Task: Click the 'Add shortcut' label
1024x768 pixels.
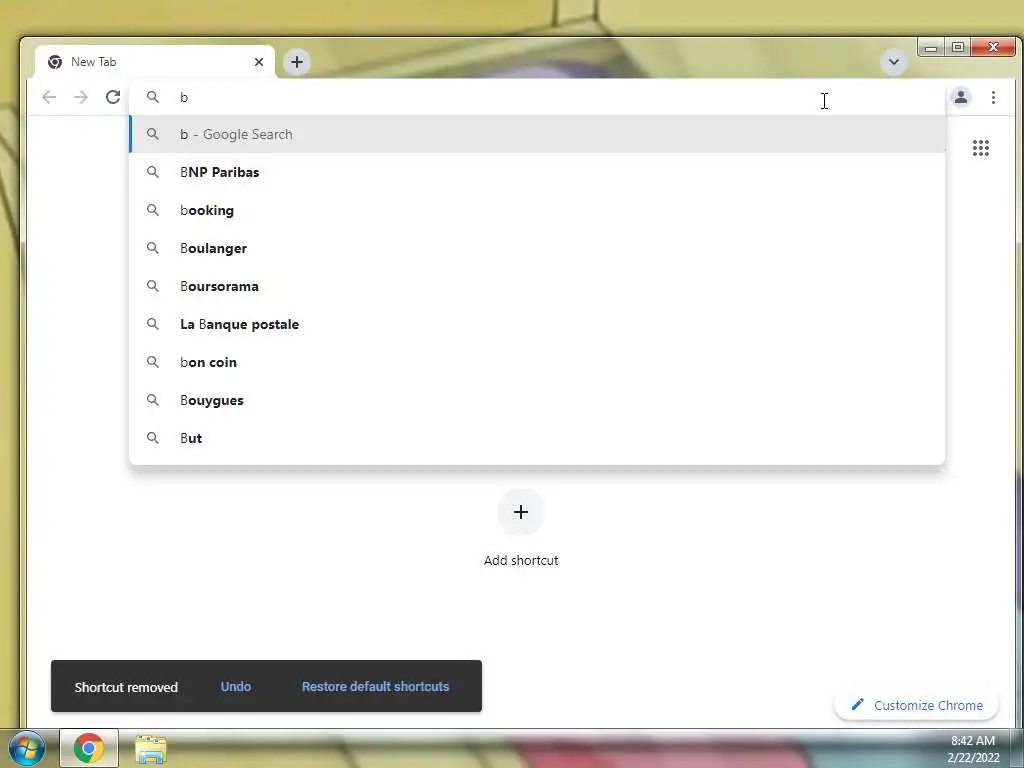Action: (x=520, y=560)
